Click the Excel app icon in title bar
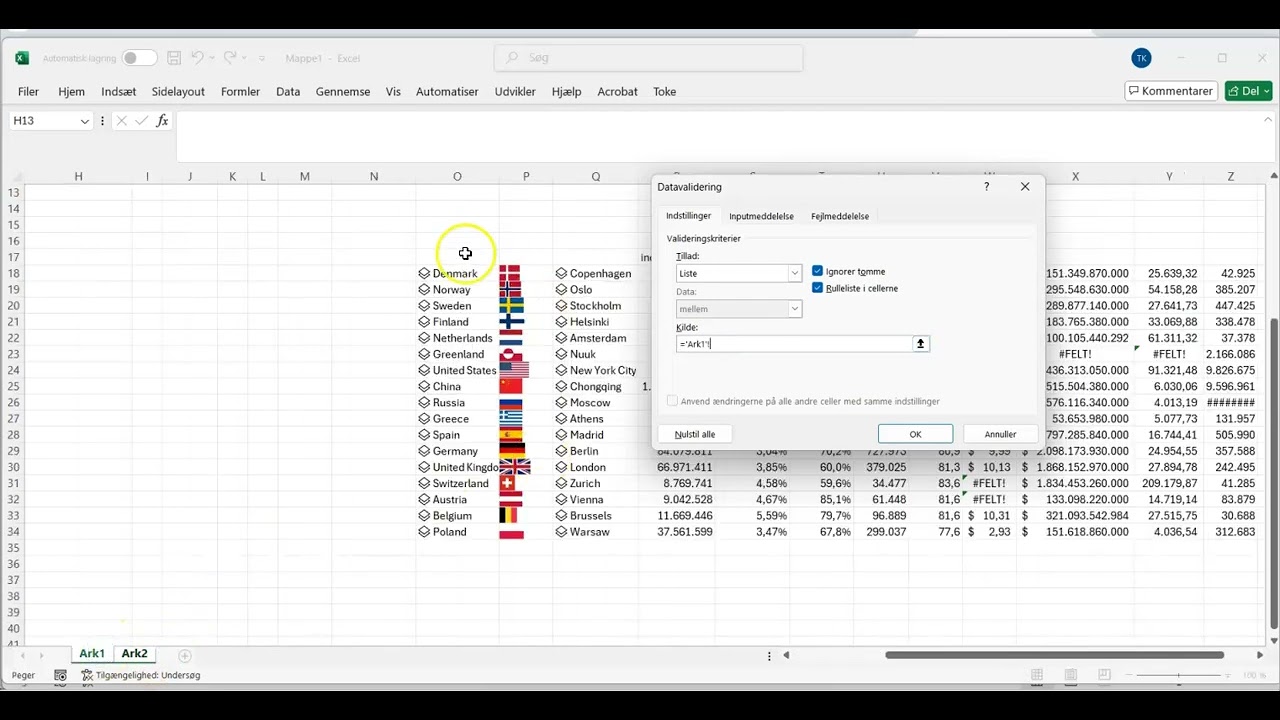 pos(22,58)
